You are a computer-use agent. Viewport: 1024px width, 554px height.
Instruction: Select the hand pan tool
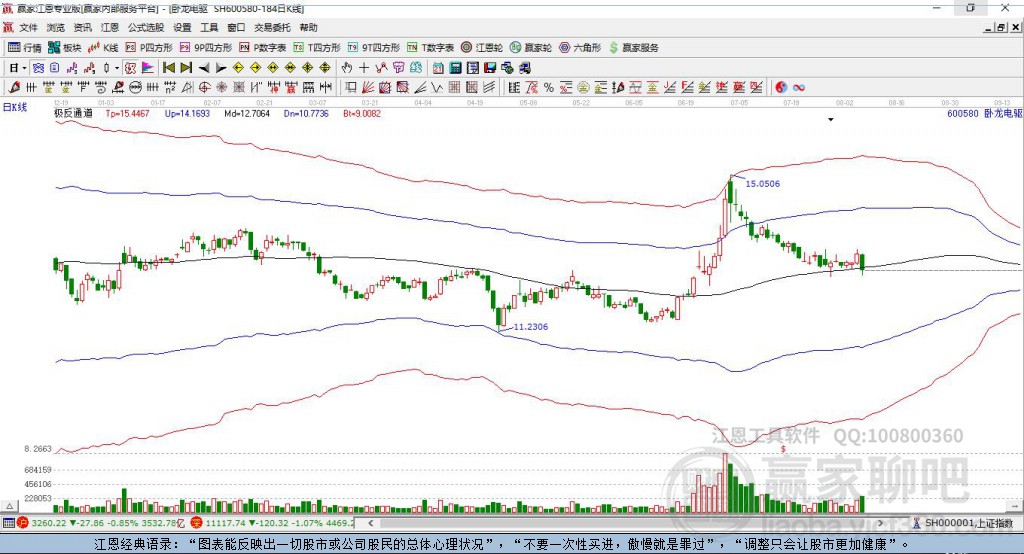(346, 68)
